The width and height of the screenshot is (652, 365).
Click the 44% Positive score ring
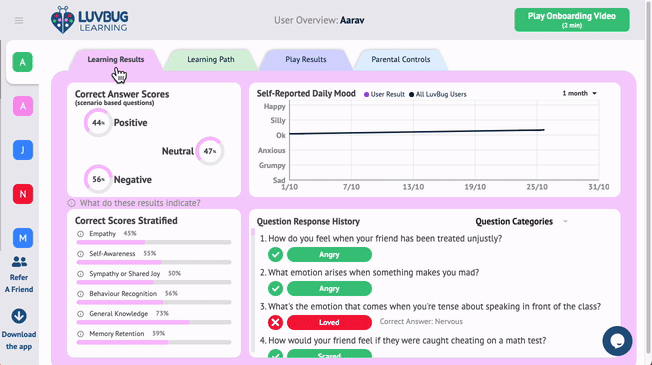click(x=98, y=123)
